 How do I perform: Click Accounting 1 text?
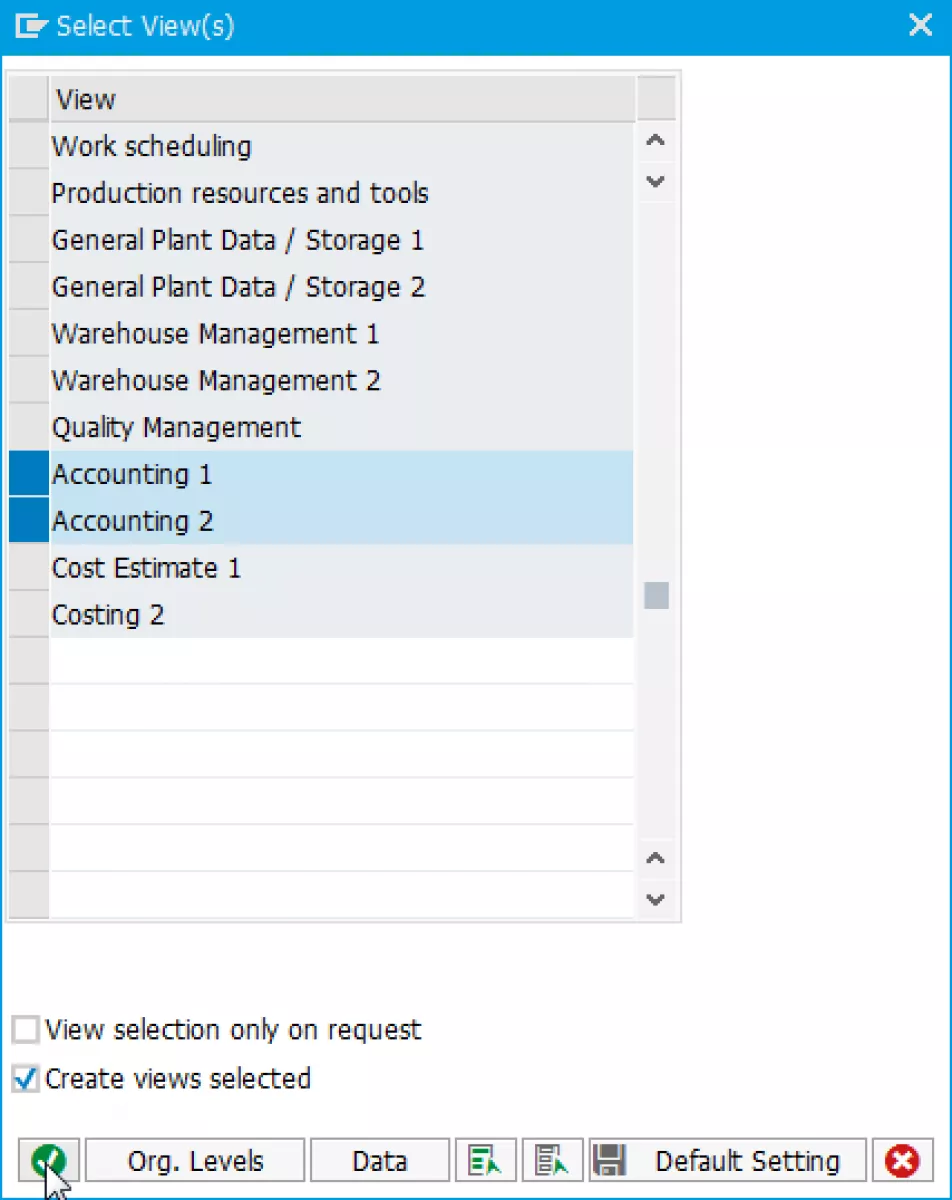pyautogui.click(x=132, y=474)
